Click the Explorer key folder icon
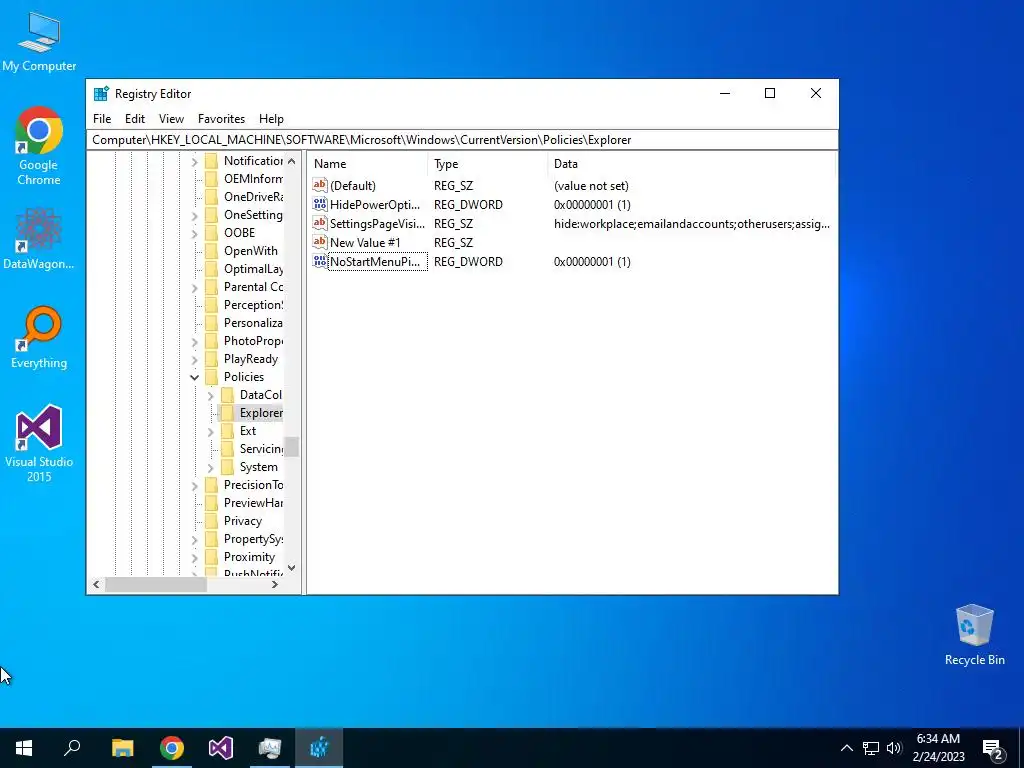 point(227,413)
